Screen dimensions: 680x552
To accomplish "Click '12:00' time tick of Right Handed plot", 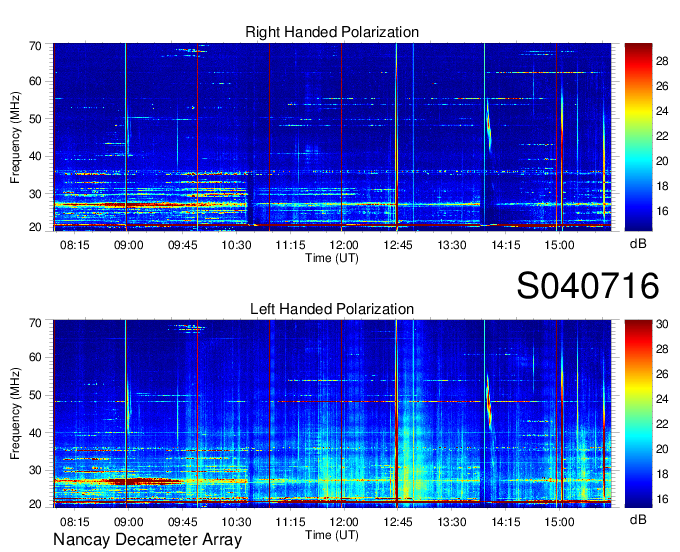I will click(344, 245).
